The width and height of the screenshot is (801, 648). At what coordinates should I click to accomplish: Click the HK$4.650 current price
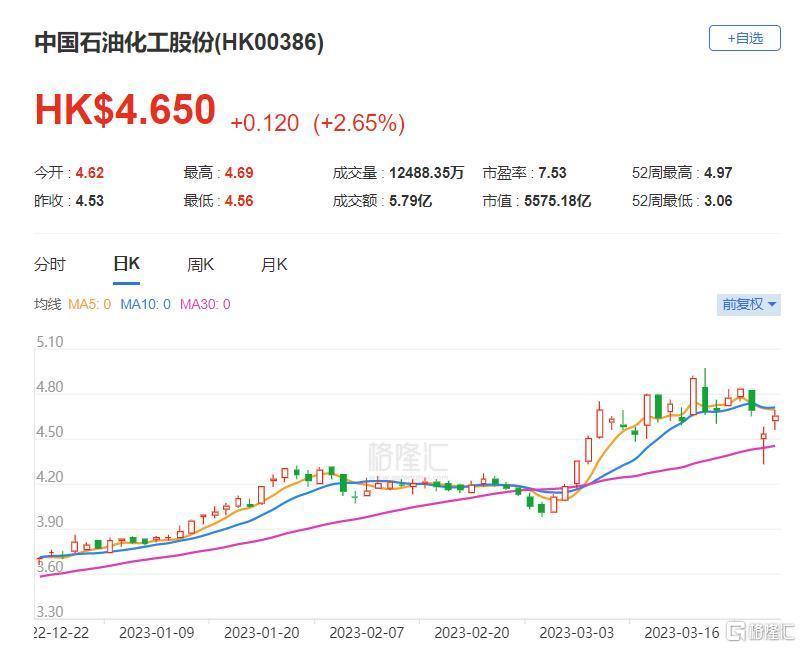point(125,109)
